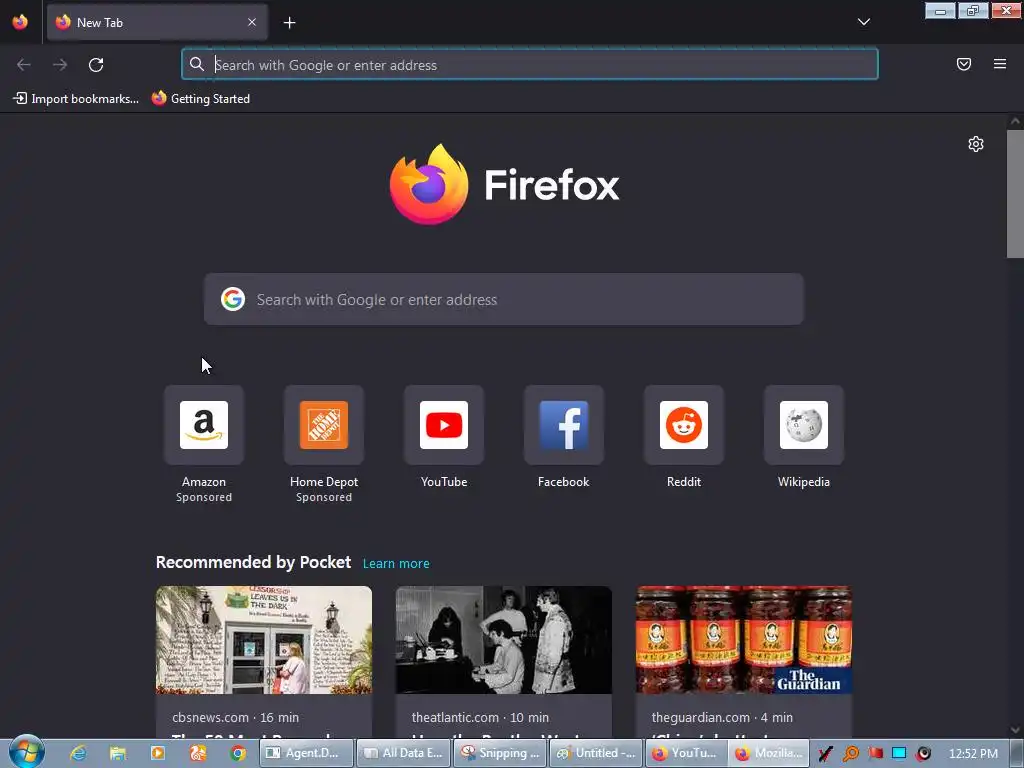Click the center Google search box
1024x768 pixels.
point(504,299)
